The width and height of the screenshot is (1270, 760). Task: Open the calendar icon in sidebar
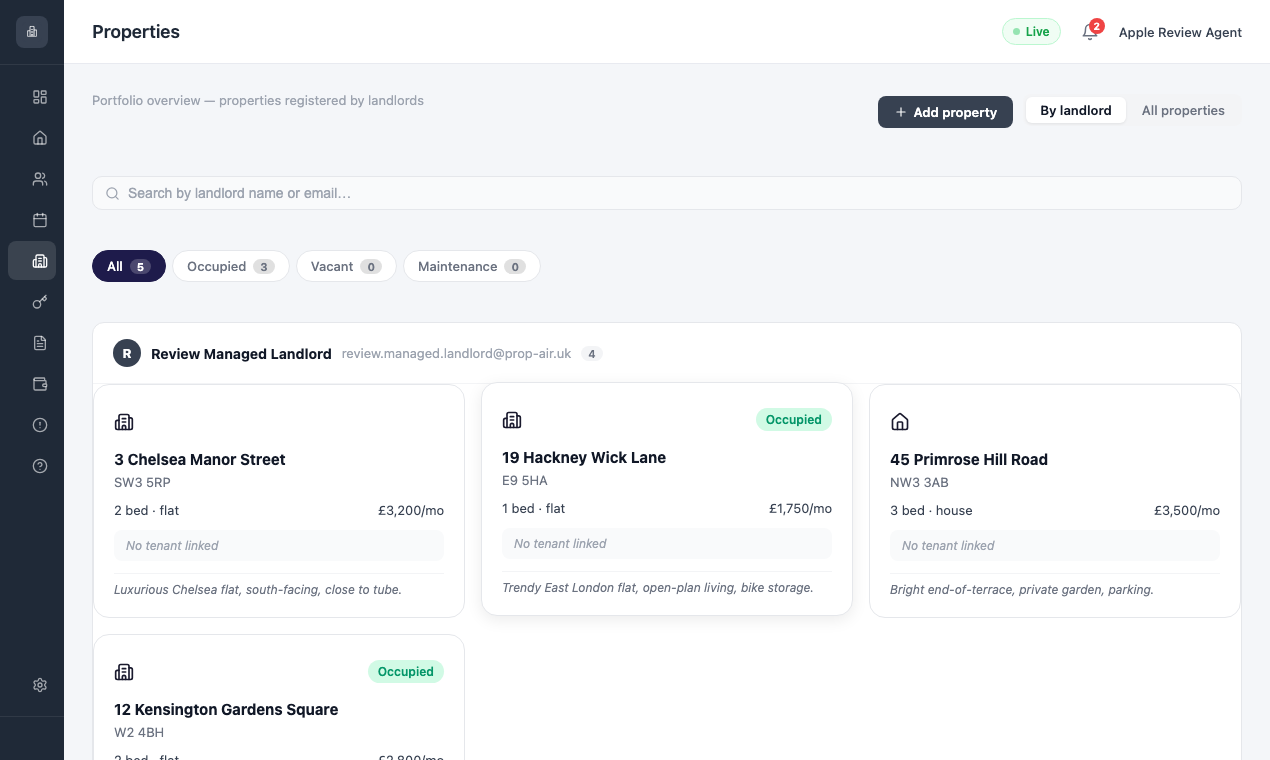[x=40, y=220]
